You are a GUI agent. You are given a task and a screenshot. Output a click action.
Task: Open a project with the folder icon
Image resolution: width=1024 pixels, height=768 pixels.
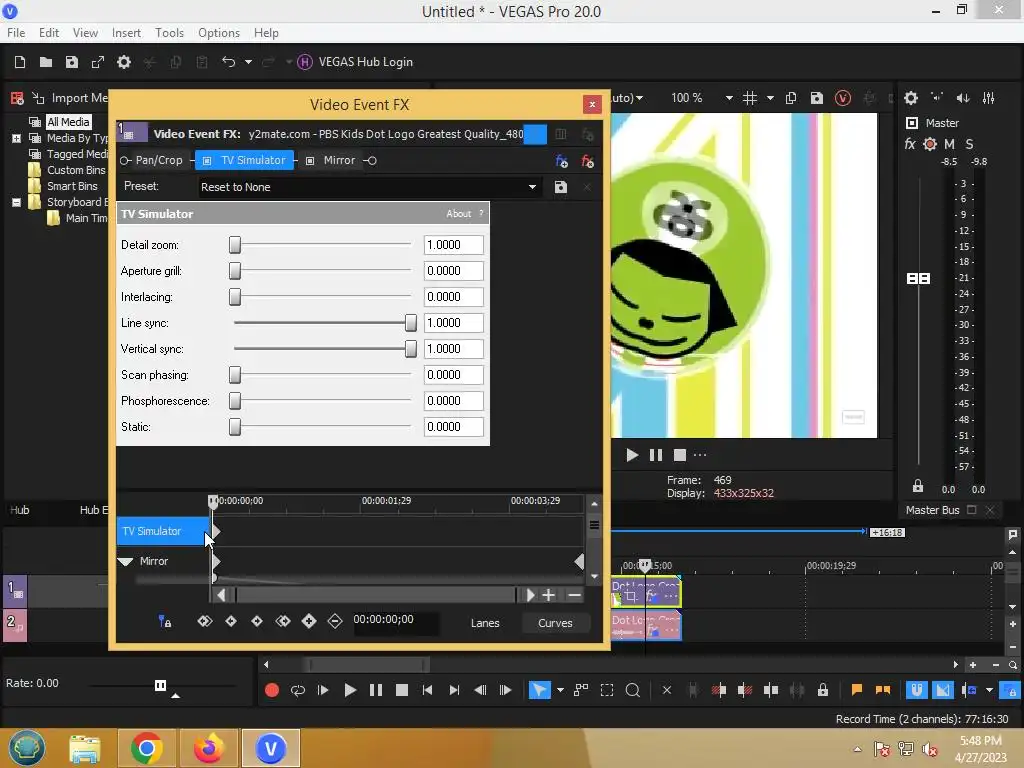point(46,62)
